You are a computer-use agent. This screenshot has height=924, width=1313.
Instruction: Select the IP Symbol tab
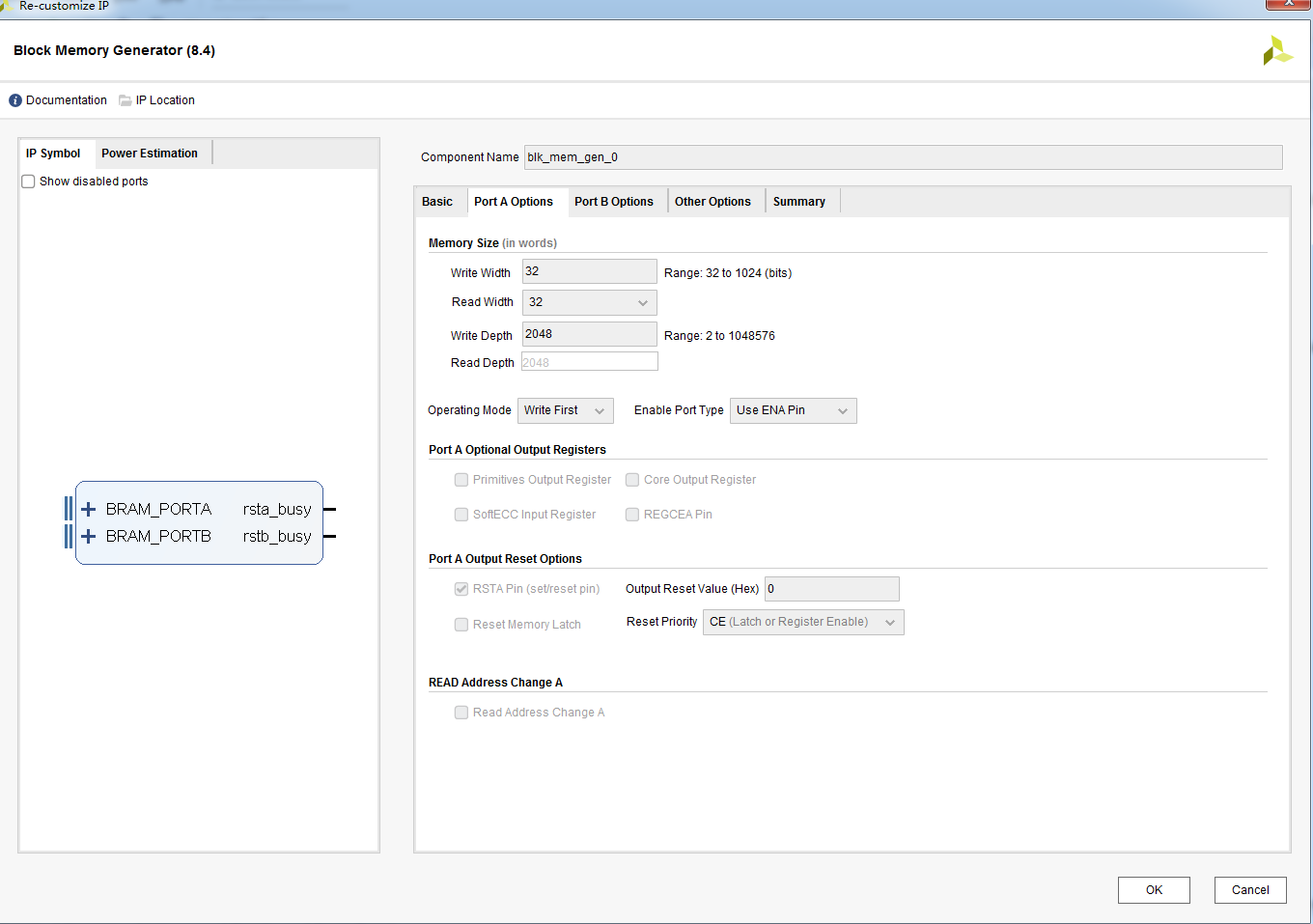tap(53, 154)
